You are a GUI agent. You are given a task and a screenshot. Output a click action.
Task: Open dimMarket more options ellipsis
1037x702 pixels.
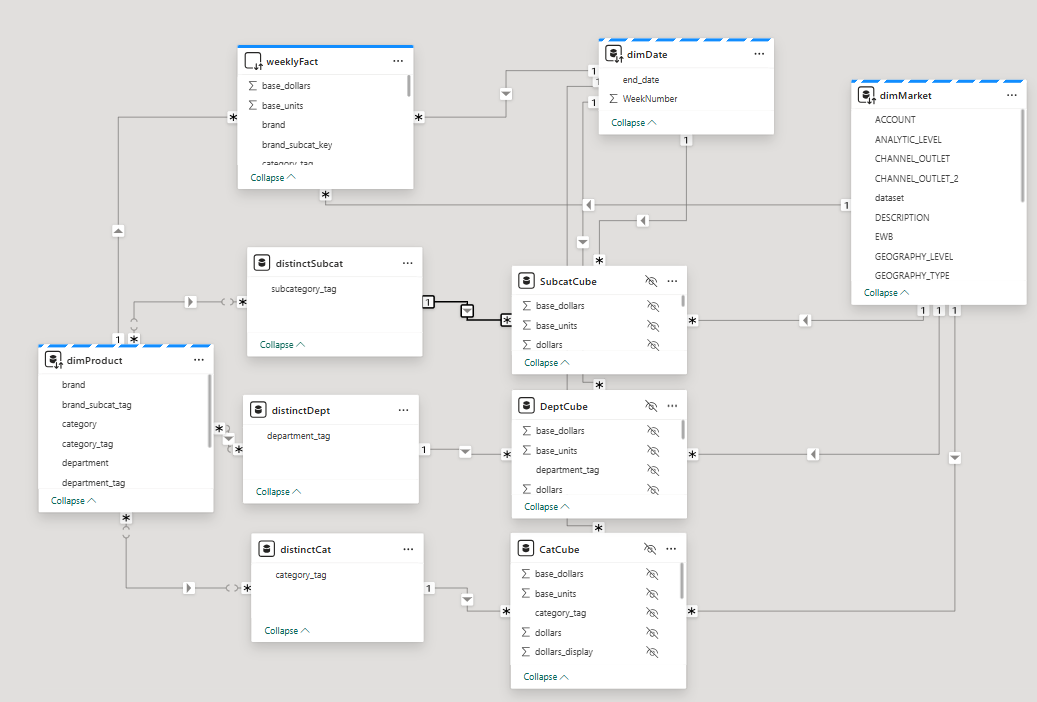(x=1012, y=95)
